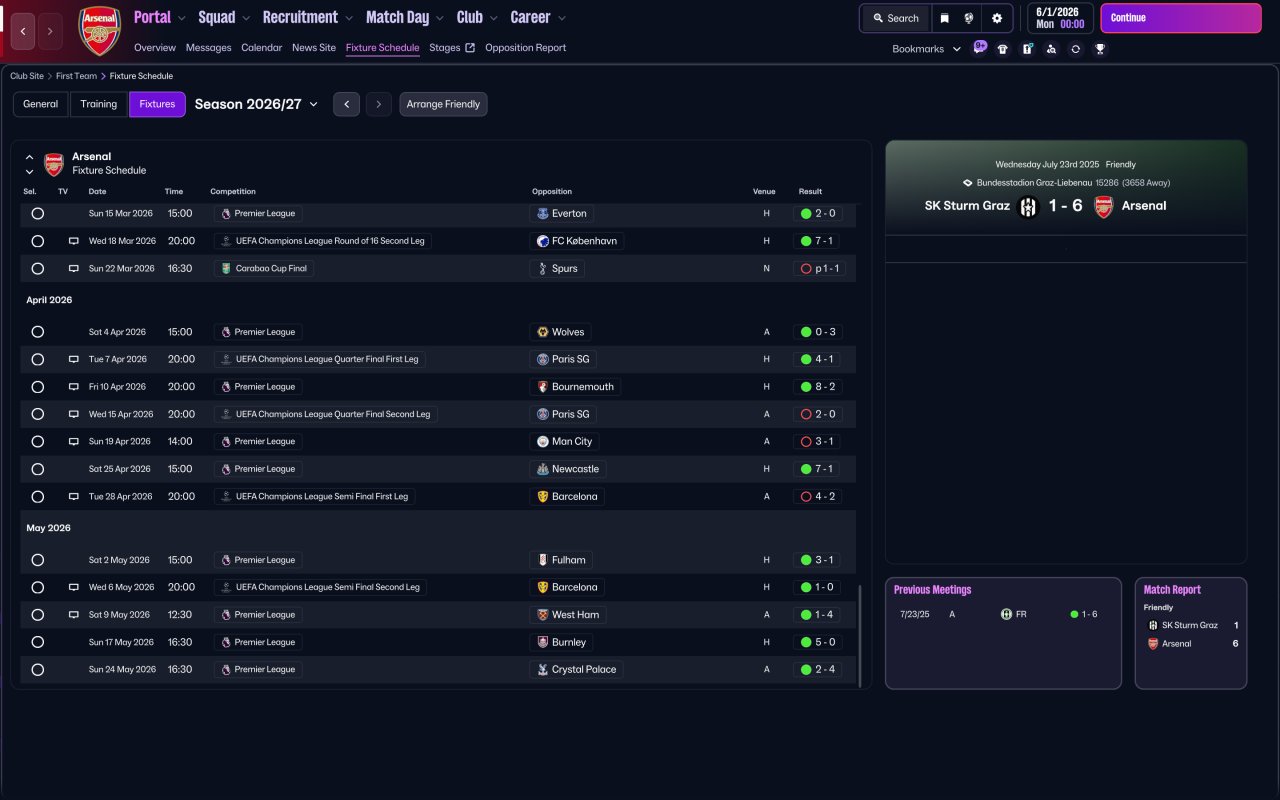The image size is (1280, 800).
Task: Click the Spurs opposition chip
Action: coord(557,268)
